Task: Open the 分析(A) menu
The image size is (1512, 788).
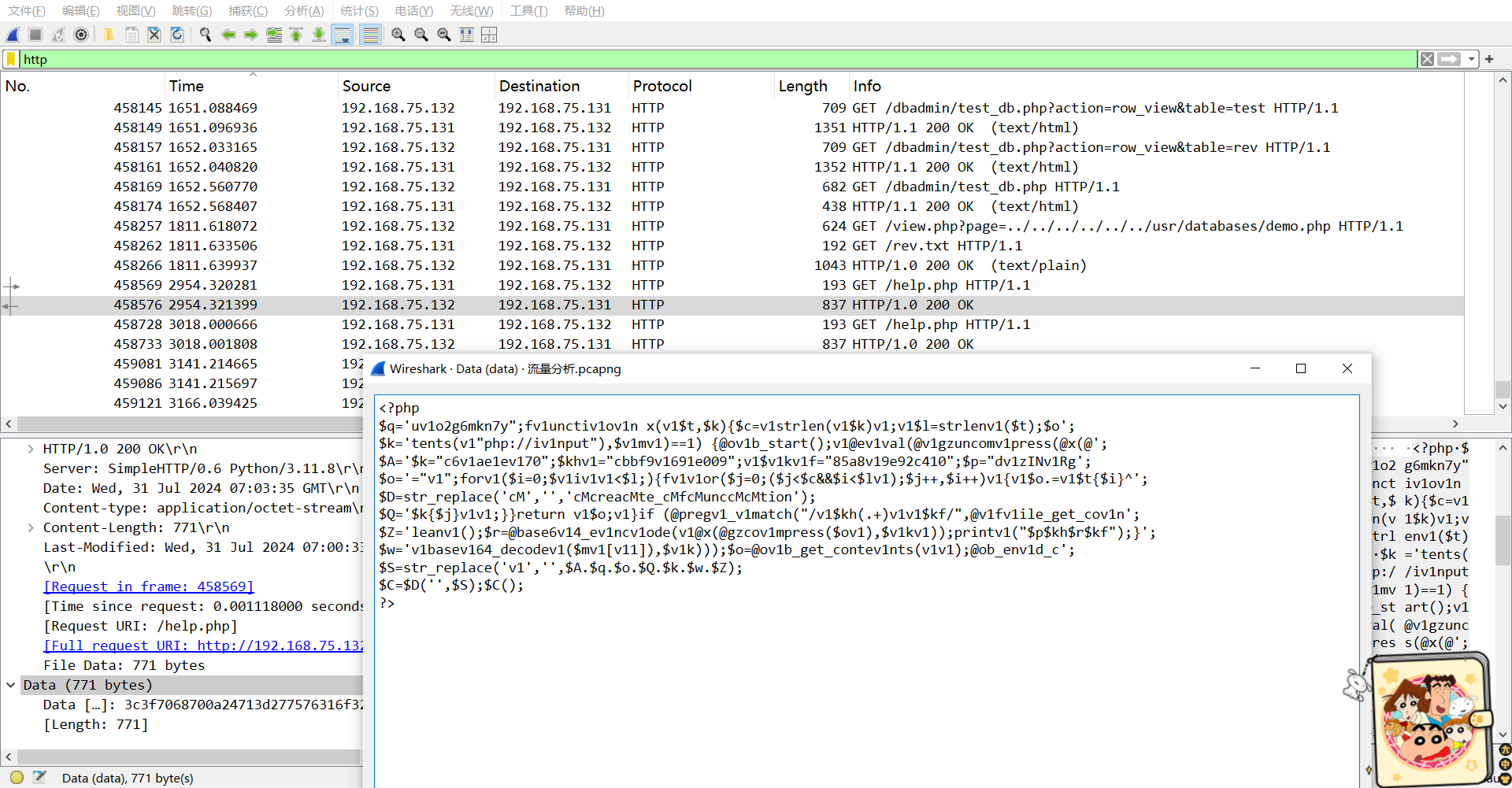Action: (304, 11)
